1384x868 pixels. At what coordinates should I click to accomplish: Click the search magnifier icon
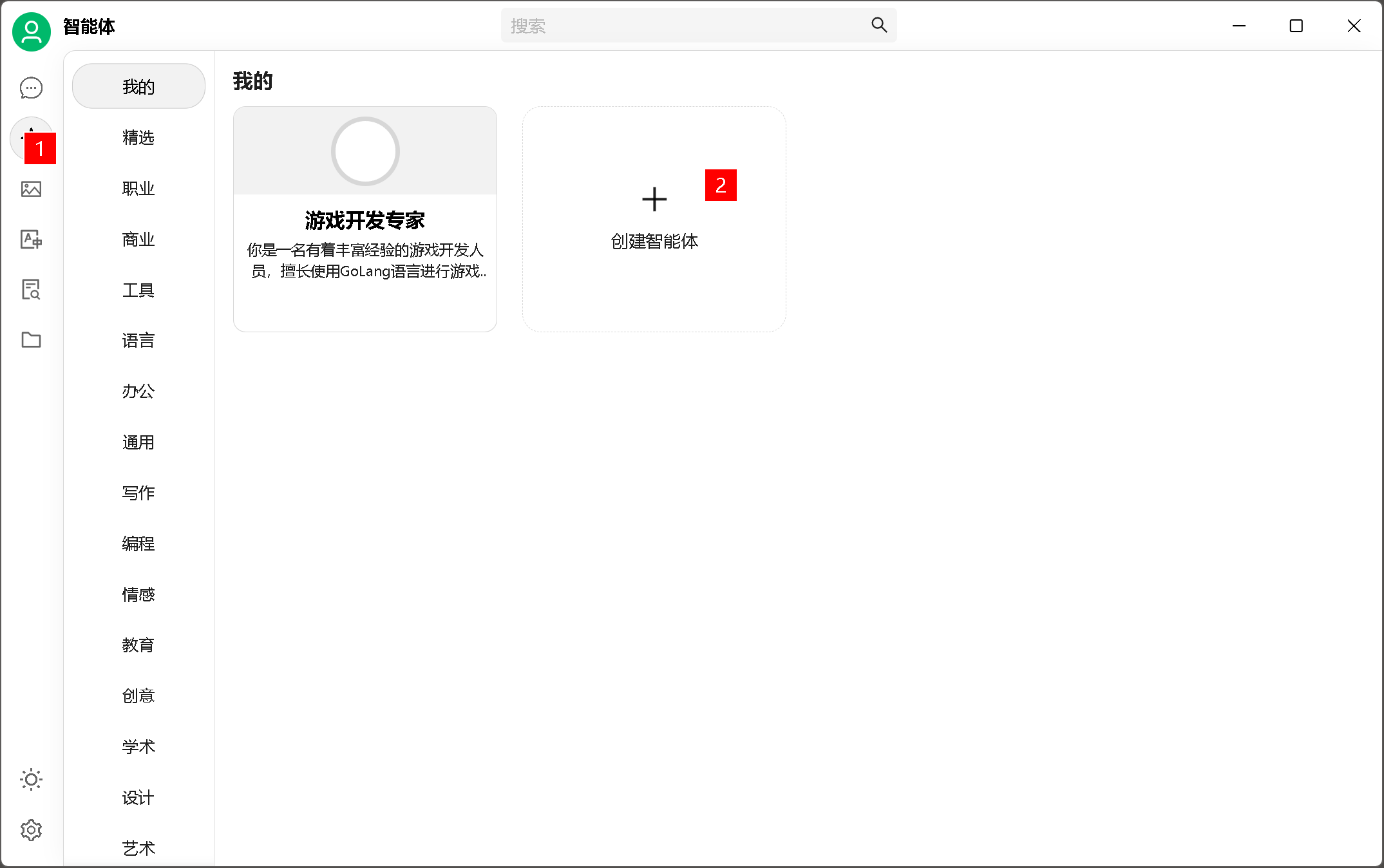(x=879, y=25)
